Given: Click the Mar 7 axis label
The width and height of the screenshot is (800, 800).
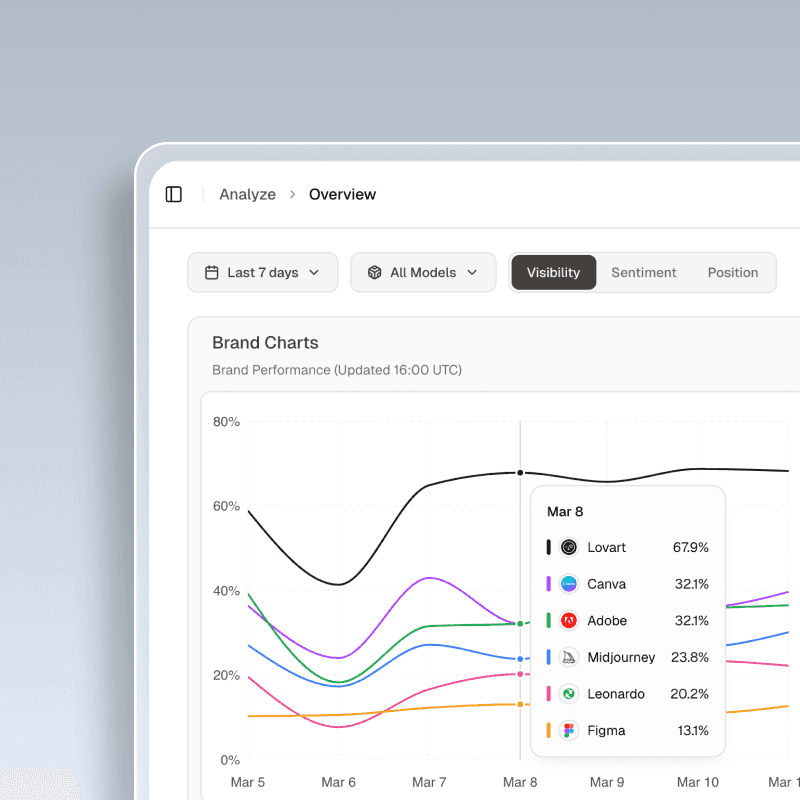Looking at the screenshot, I should coord(429,782).
